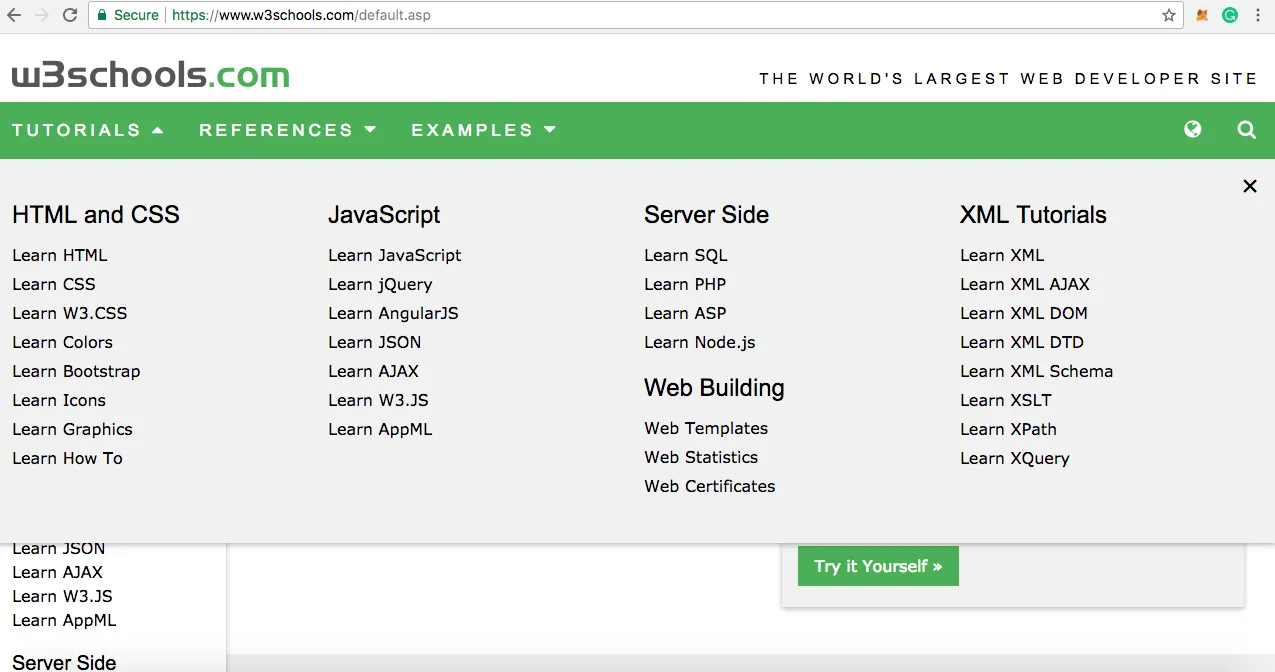Open Chrome three-dot menu
This screenshot has width=1275, height=672.
pos(1258,15)
